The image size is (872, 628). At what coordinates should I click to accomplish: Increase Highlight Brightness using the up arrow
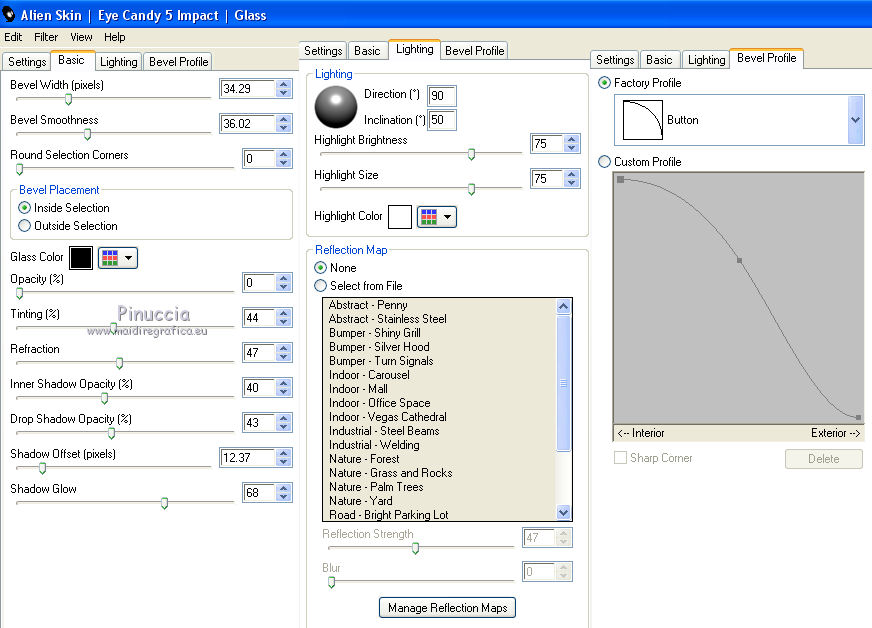[x=572, y=140]
